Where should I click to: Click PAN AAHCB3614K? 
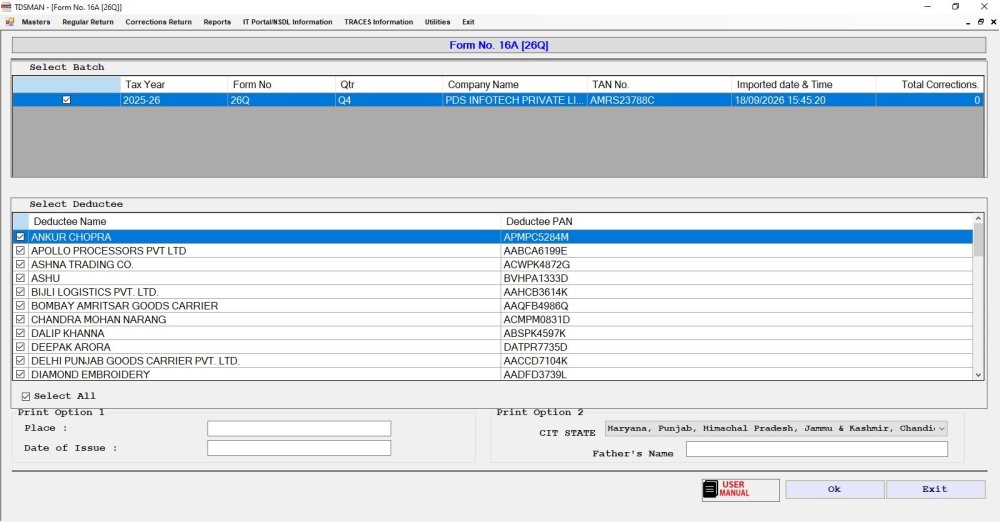535,292
